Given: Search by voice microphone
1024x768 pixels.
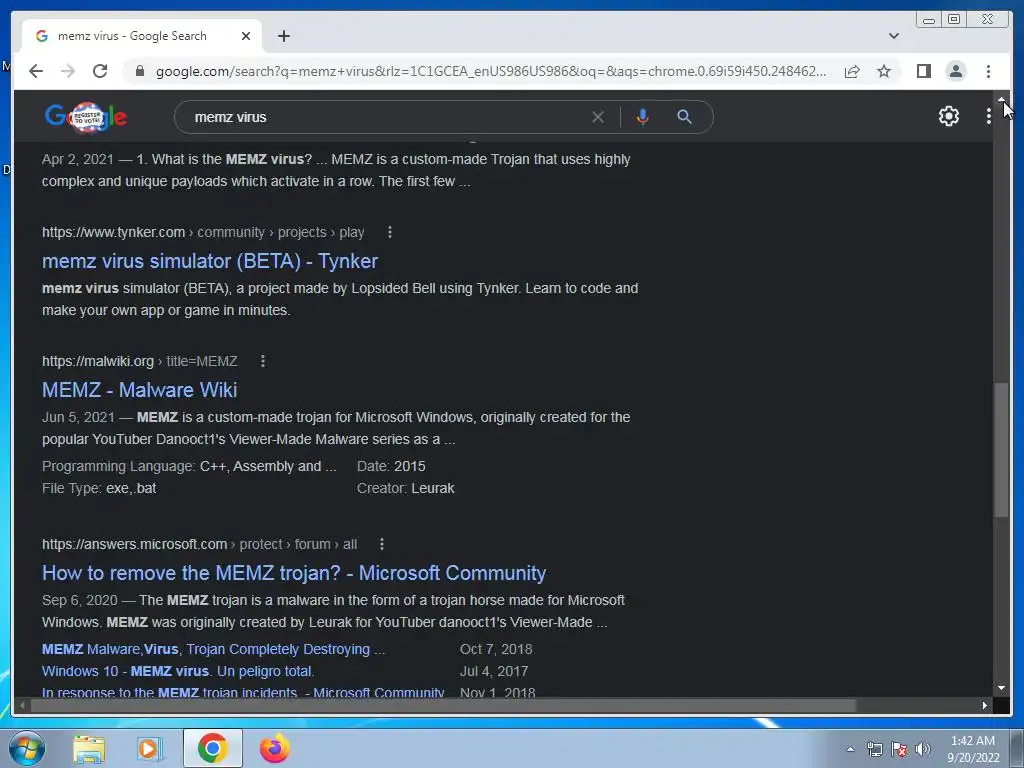Looking at the screenshot, I should (642, 117).
